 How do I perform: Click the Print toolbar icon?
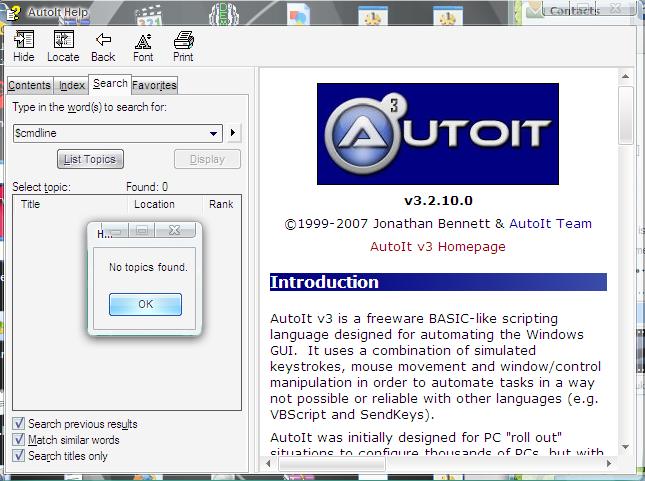pyautogui.click(x=183, y=46)
